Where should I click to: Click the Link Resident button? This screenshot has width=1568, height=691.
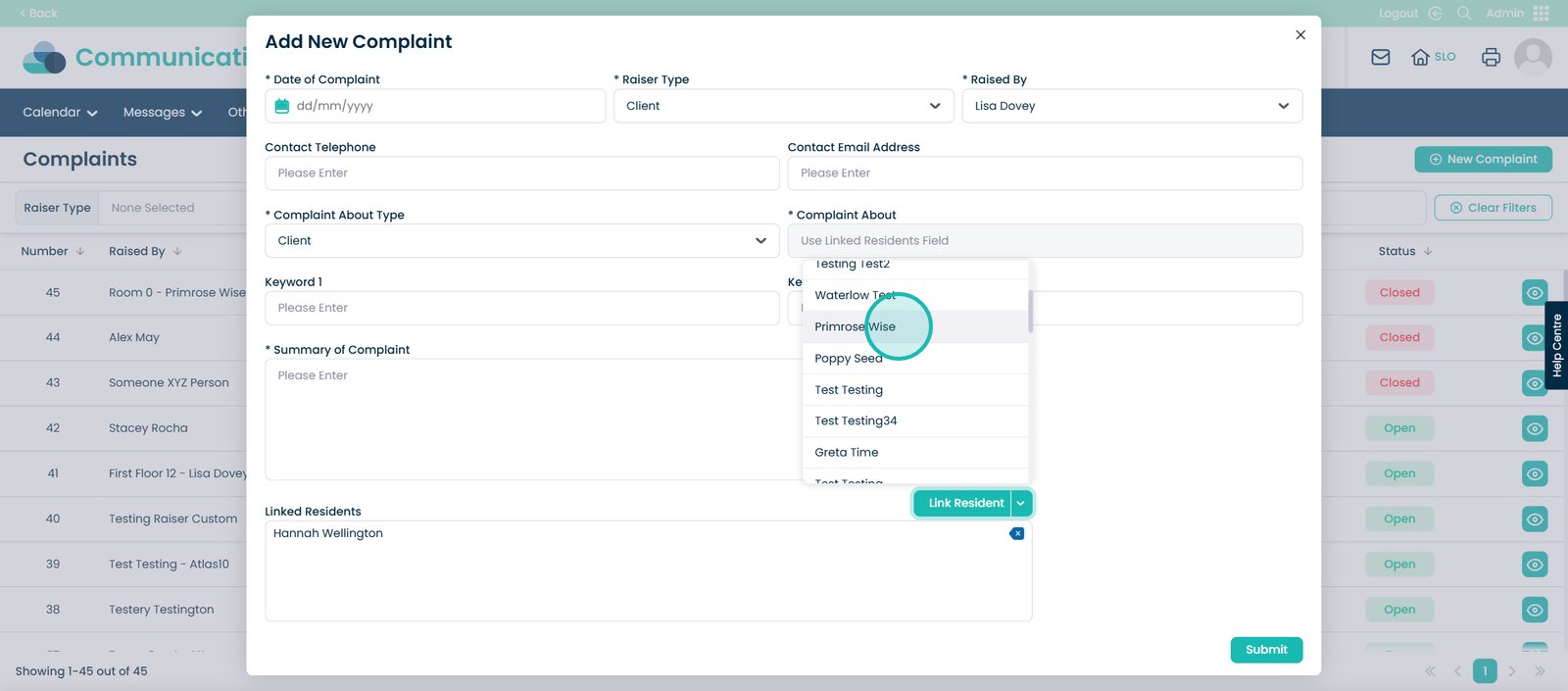click(x=965, y=503)
